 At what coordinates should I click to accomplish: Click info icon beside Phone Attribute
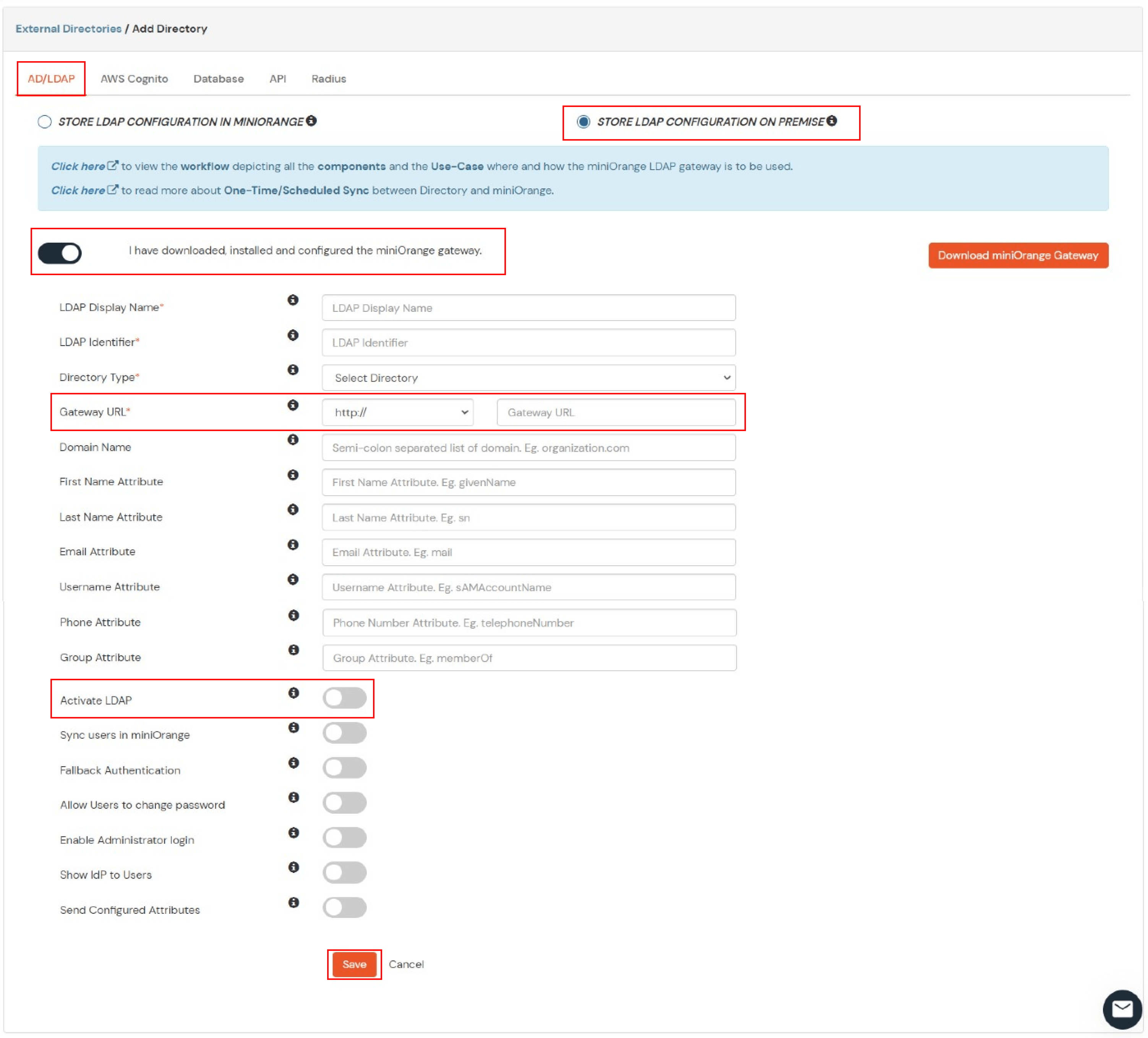(293, 615)
